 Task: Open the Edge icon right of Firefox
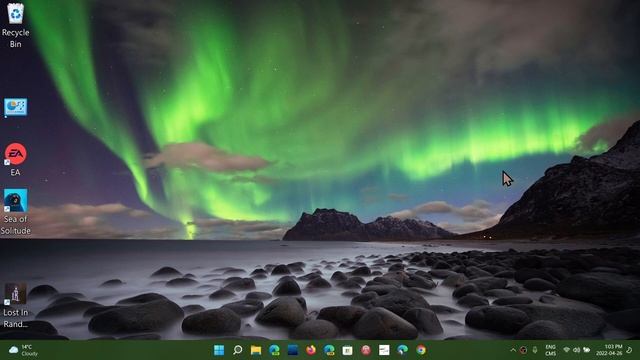click(329, 350)
